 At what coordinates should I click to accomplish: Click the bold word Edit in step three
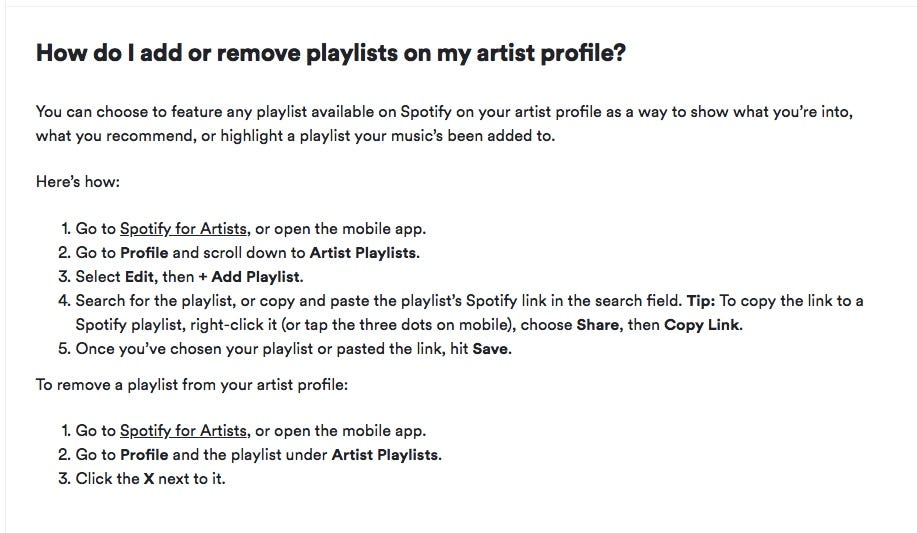pos(140,277)
